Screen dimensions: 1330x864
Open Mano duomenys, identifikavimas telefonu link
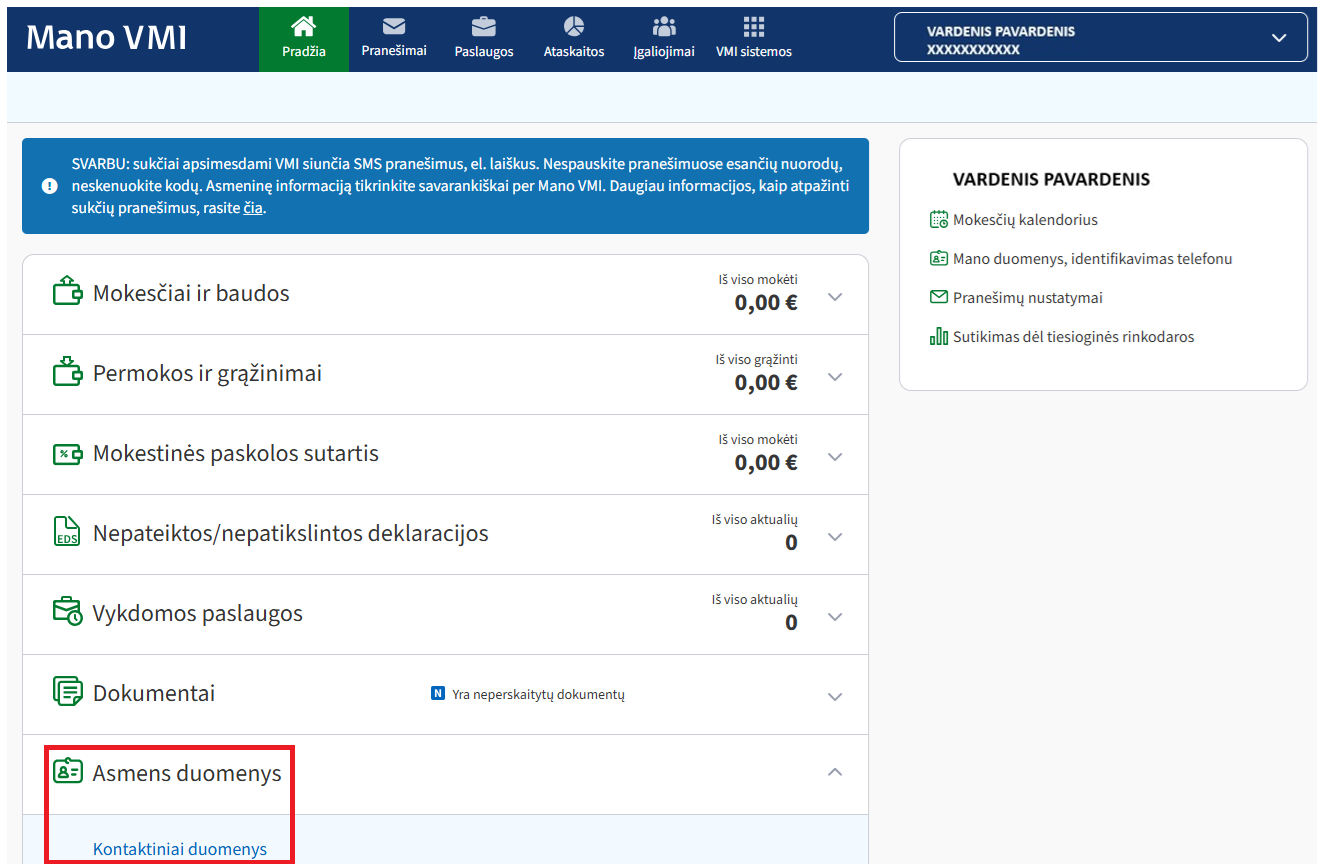(1092, 259)
